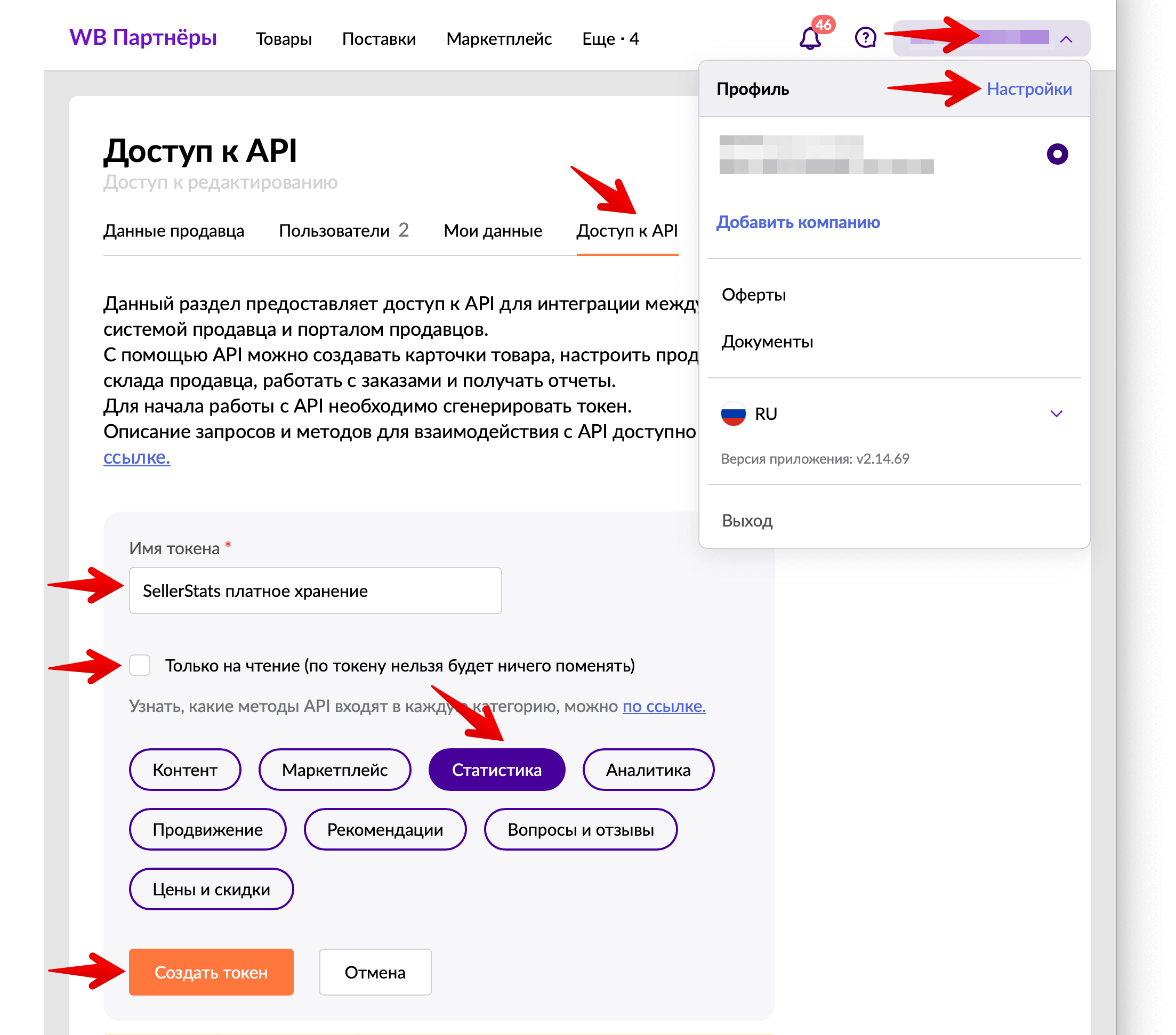Click the API documentation ссылке link
The width and height of the screenshot is (1176, 1035).
[137, 457]
